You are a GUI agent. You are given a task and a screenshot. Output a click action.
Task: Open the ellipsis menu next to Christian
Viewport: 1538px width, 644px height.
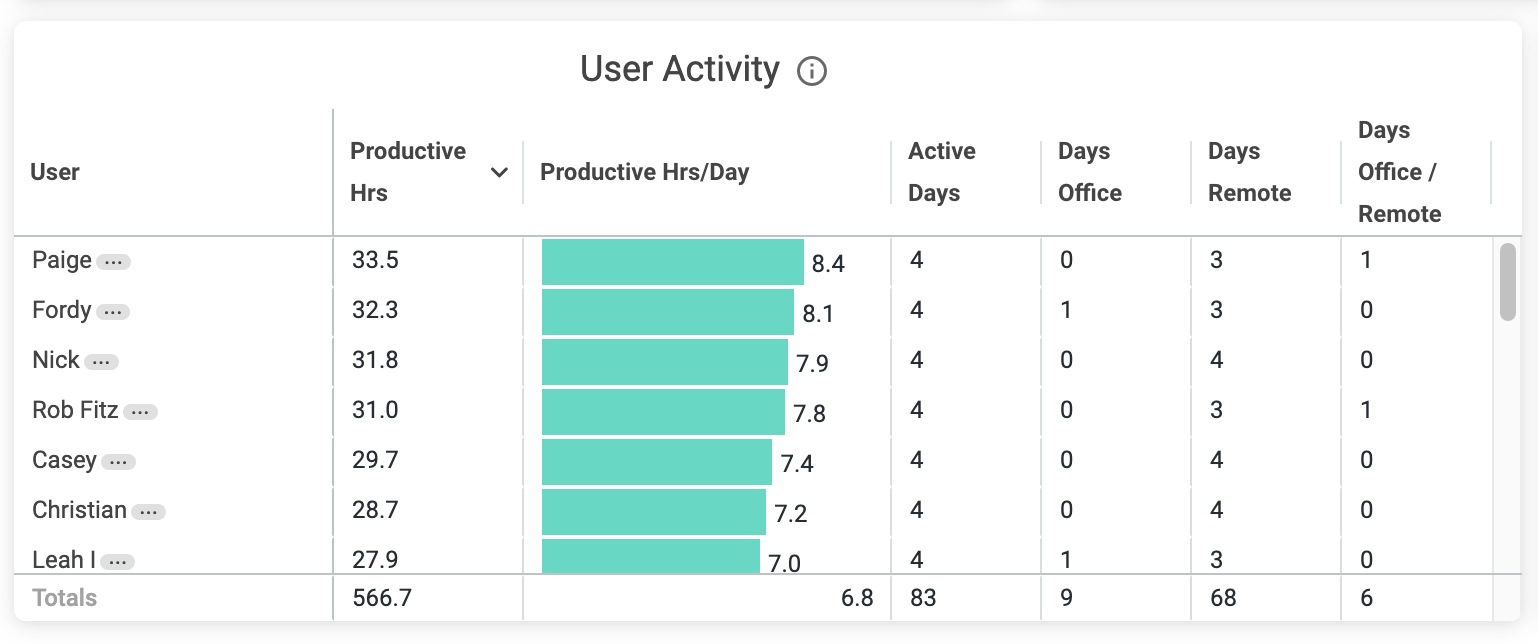(148, 512)
